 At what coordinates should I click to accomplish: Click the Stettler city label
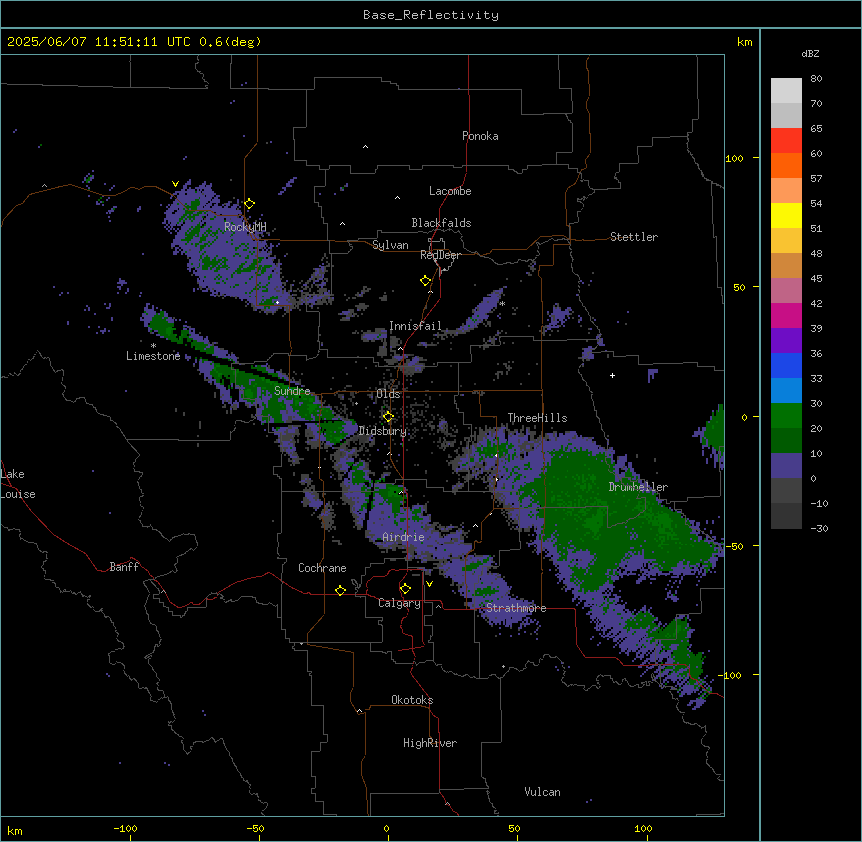click(x=634, y=237)
